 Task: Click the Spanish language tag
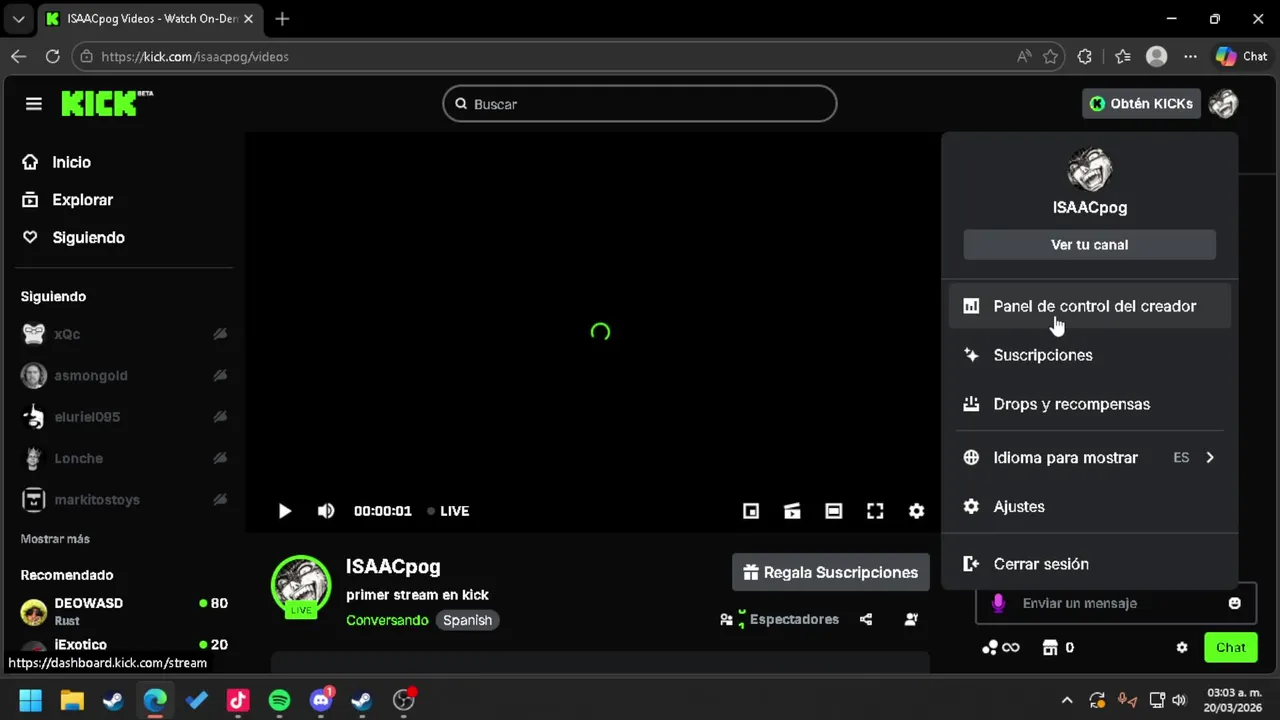click(x=467, y=620)
